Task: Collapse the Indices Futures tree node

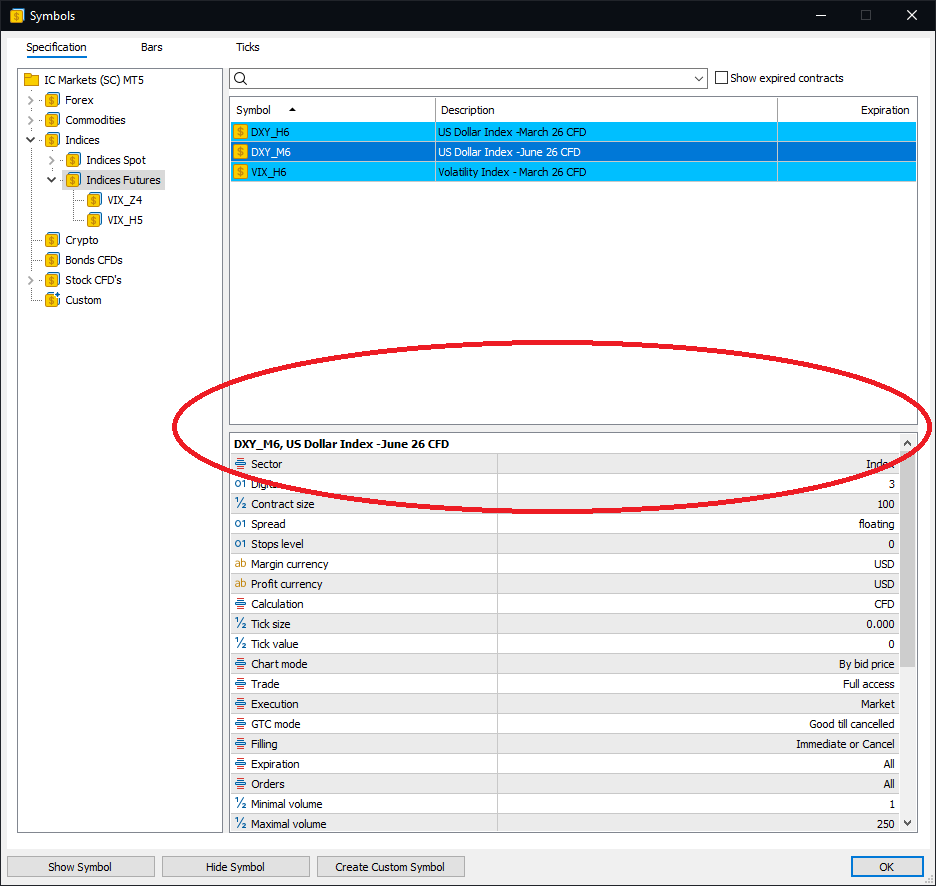Action: click(51, 180)
